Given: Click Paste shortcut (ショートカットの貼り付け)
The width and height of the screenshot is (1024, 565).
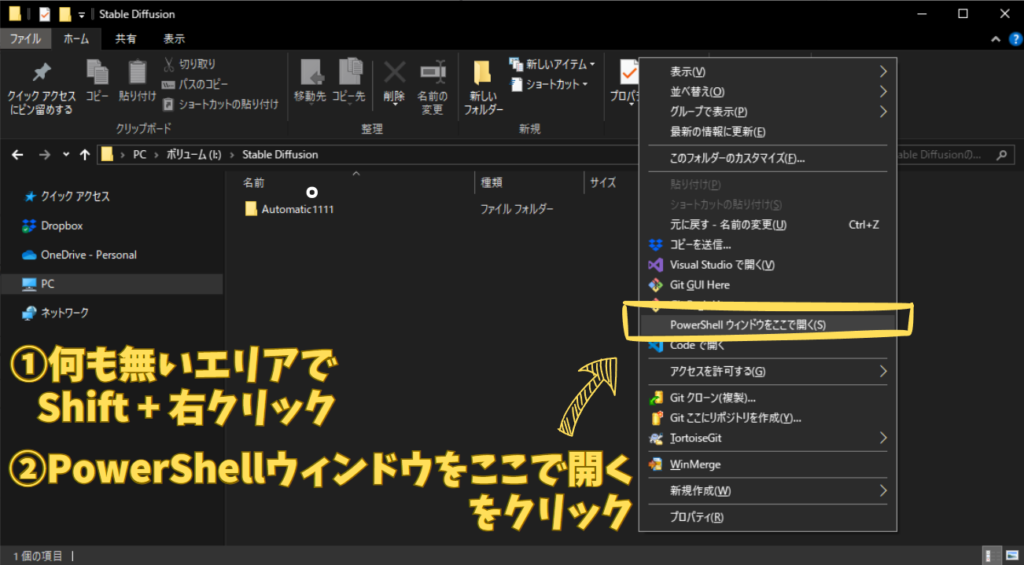Looking at the screenshot, I should click(x=220, y=104).
